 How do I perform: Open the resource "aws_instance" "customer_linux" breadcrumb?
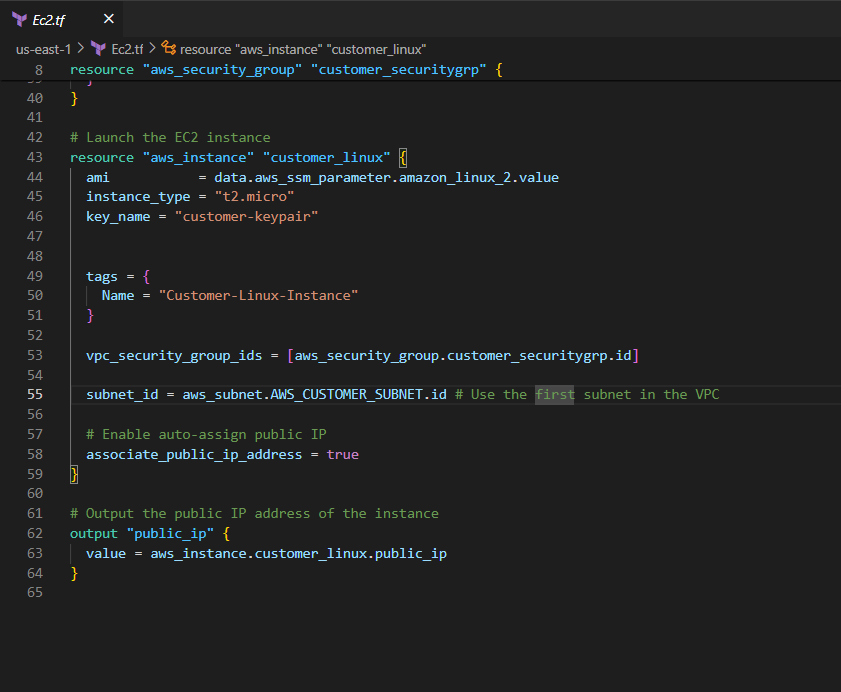click(303, 49)
